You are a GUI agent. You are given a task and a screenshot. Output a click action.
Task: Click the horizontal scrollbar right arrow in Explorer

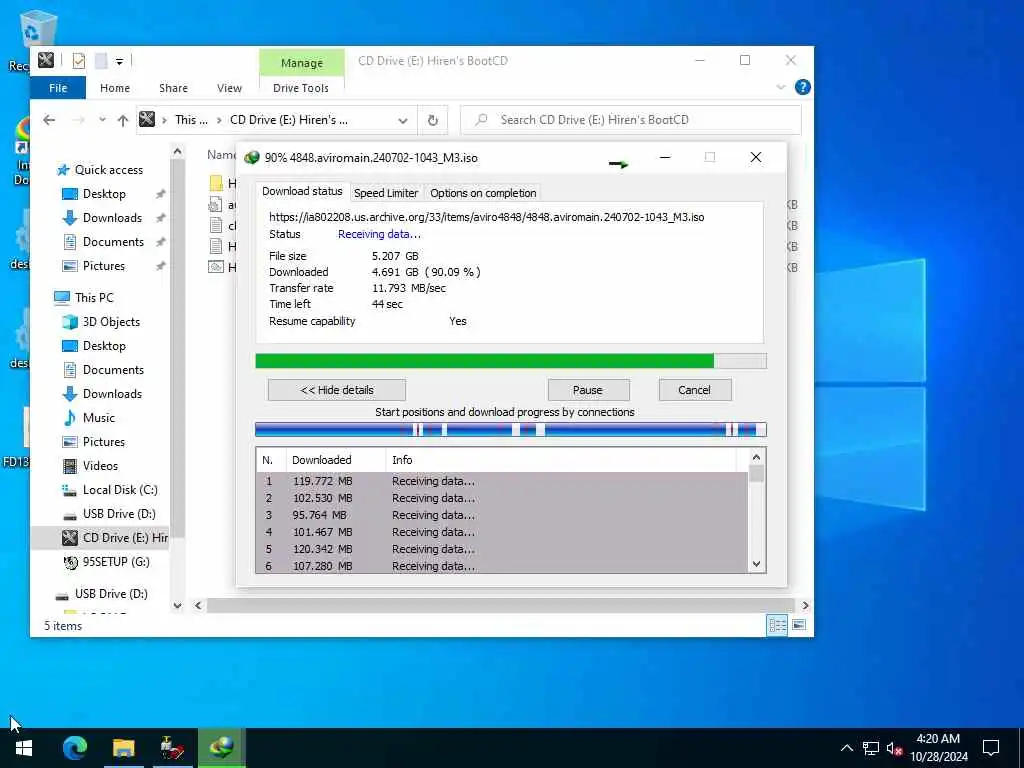click(805, 605)
